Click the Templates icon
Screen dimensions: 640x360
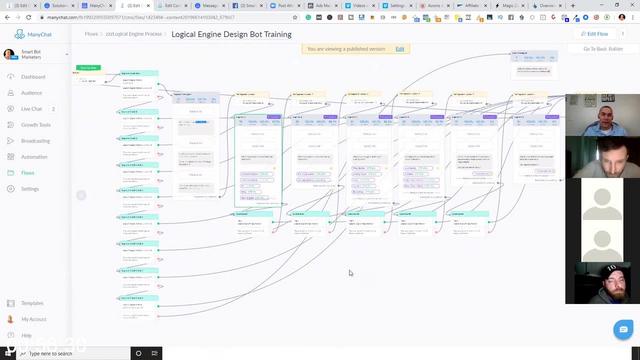11,303
